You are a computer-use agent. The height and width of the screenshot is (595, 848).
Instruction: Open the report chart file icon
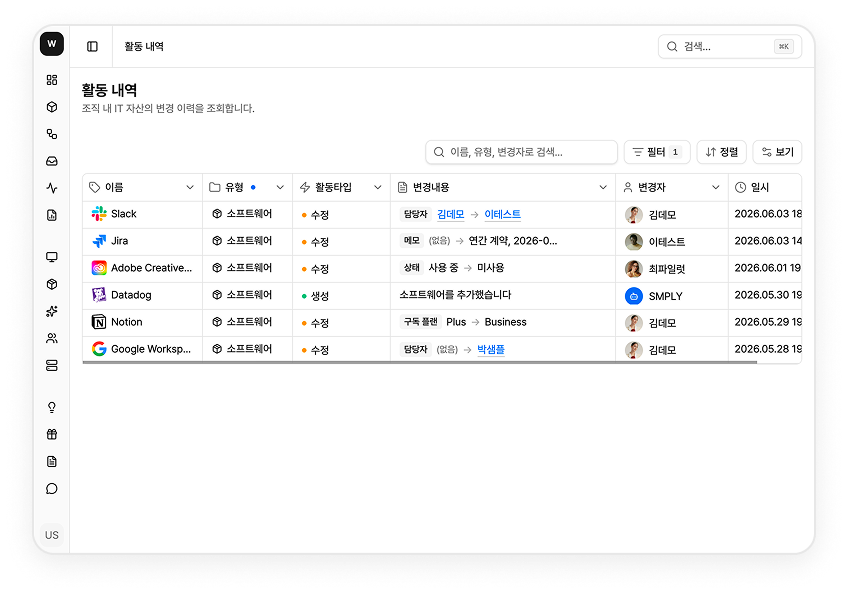coord(52,215)
